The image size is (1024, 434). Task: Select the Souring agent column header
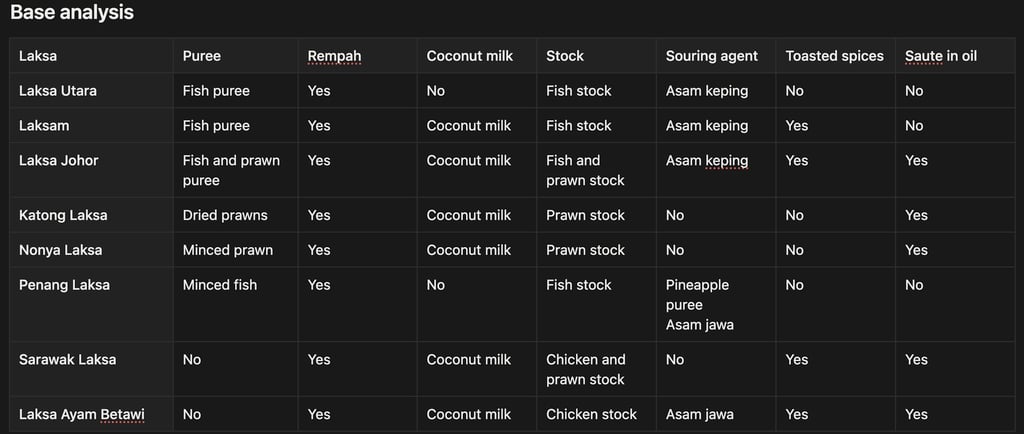(712, 56)
